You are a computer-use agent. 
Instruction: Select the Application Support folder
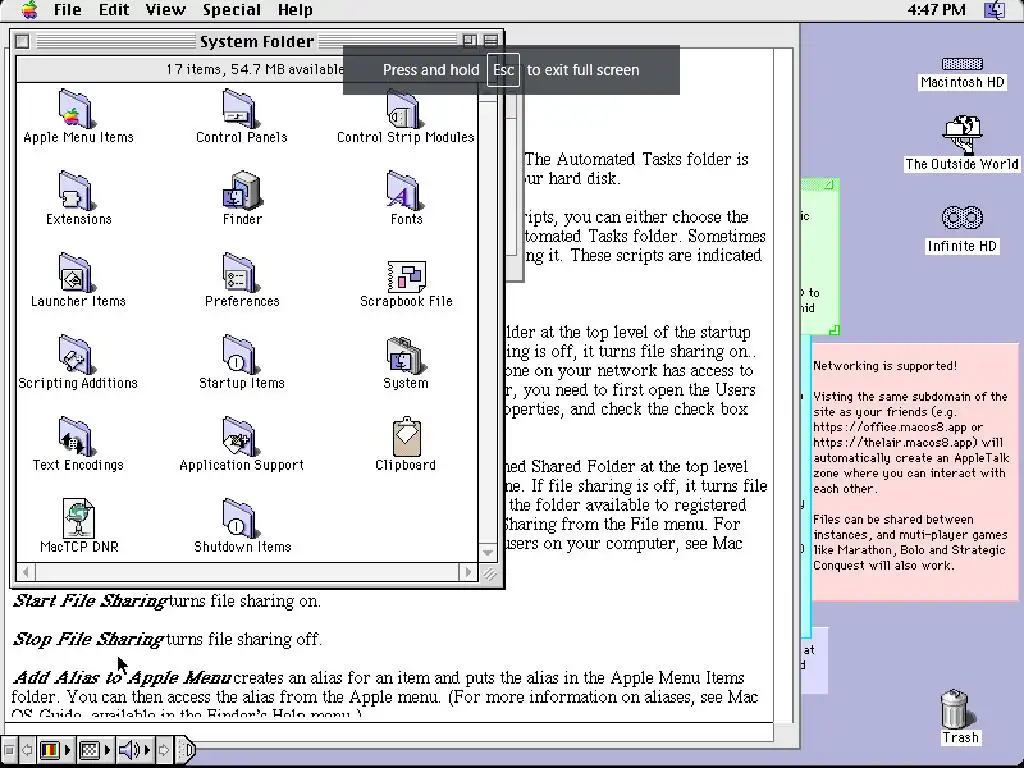coord(240,436)
